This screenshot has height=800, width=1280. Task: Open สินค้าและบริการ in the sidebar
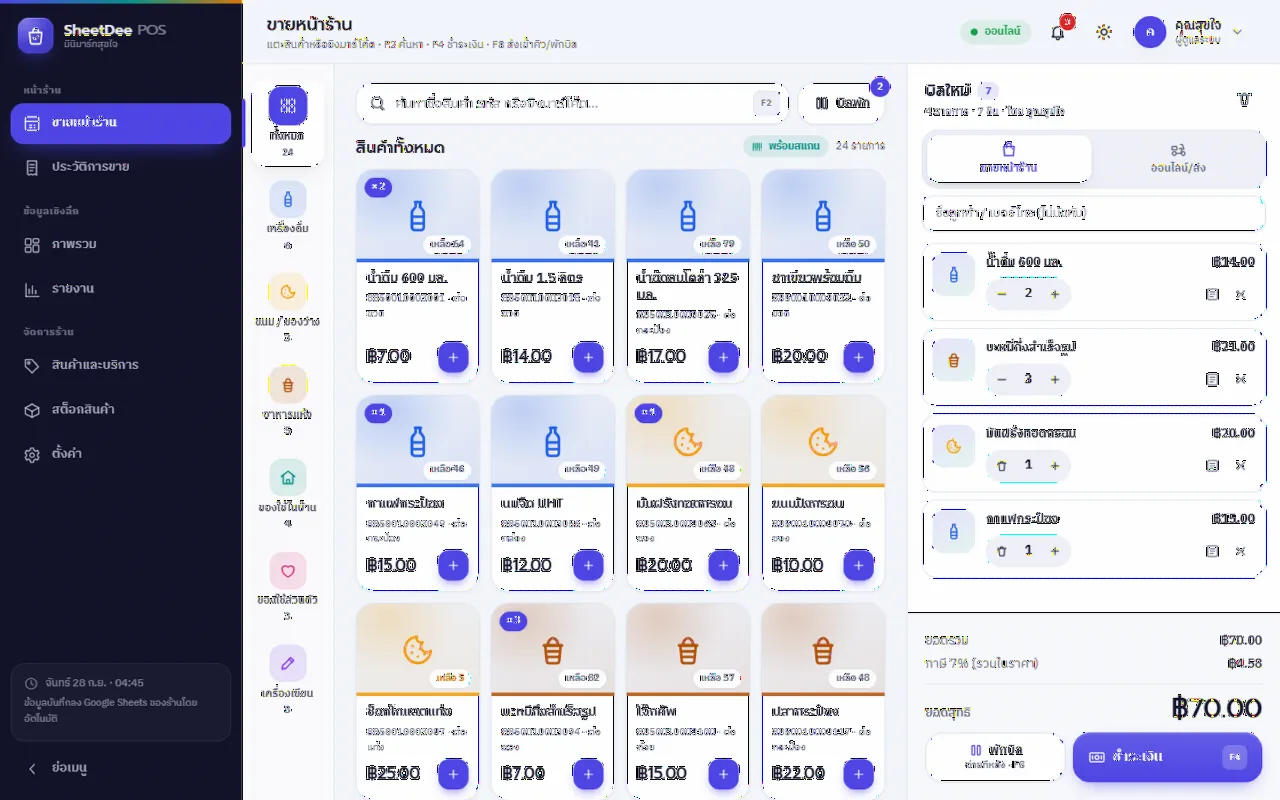(120, 365)
